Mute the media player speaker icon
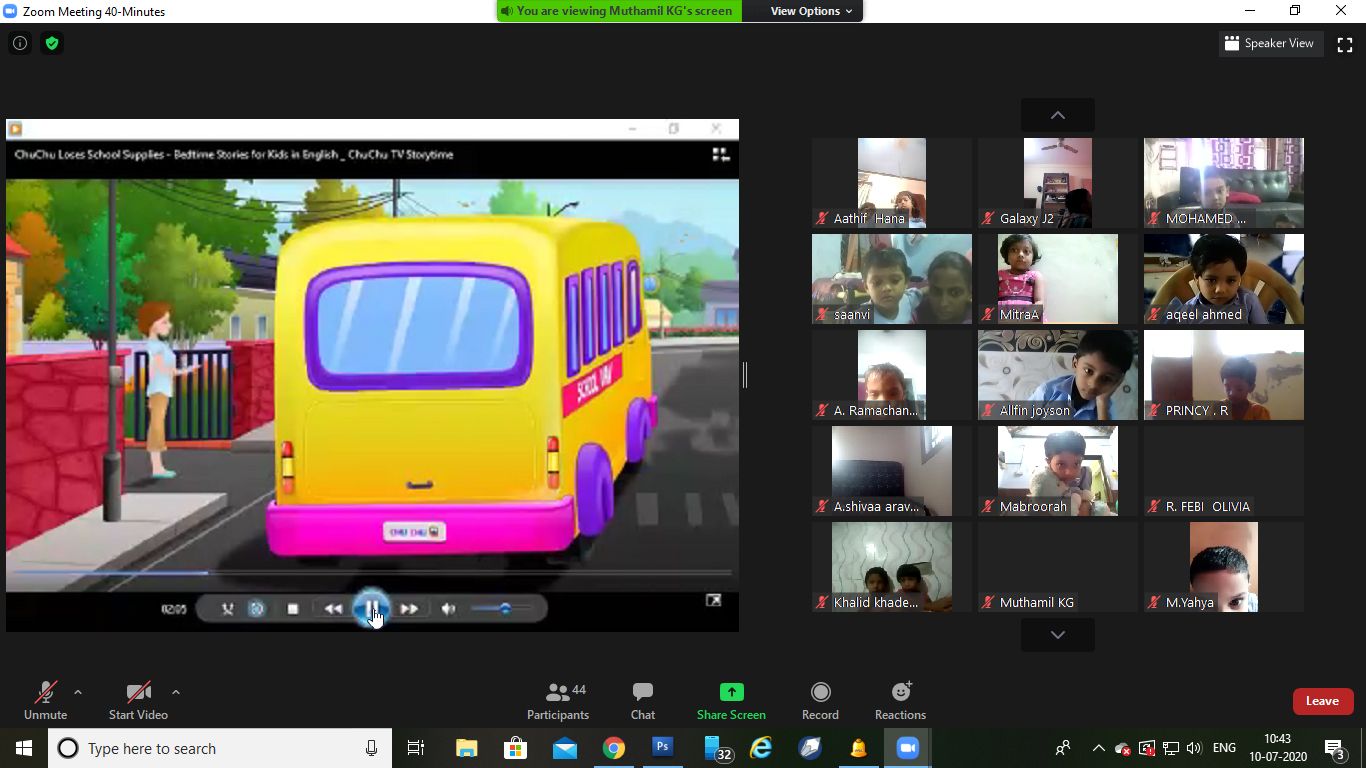 point(449,608)
